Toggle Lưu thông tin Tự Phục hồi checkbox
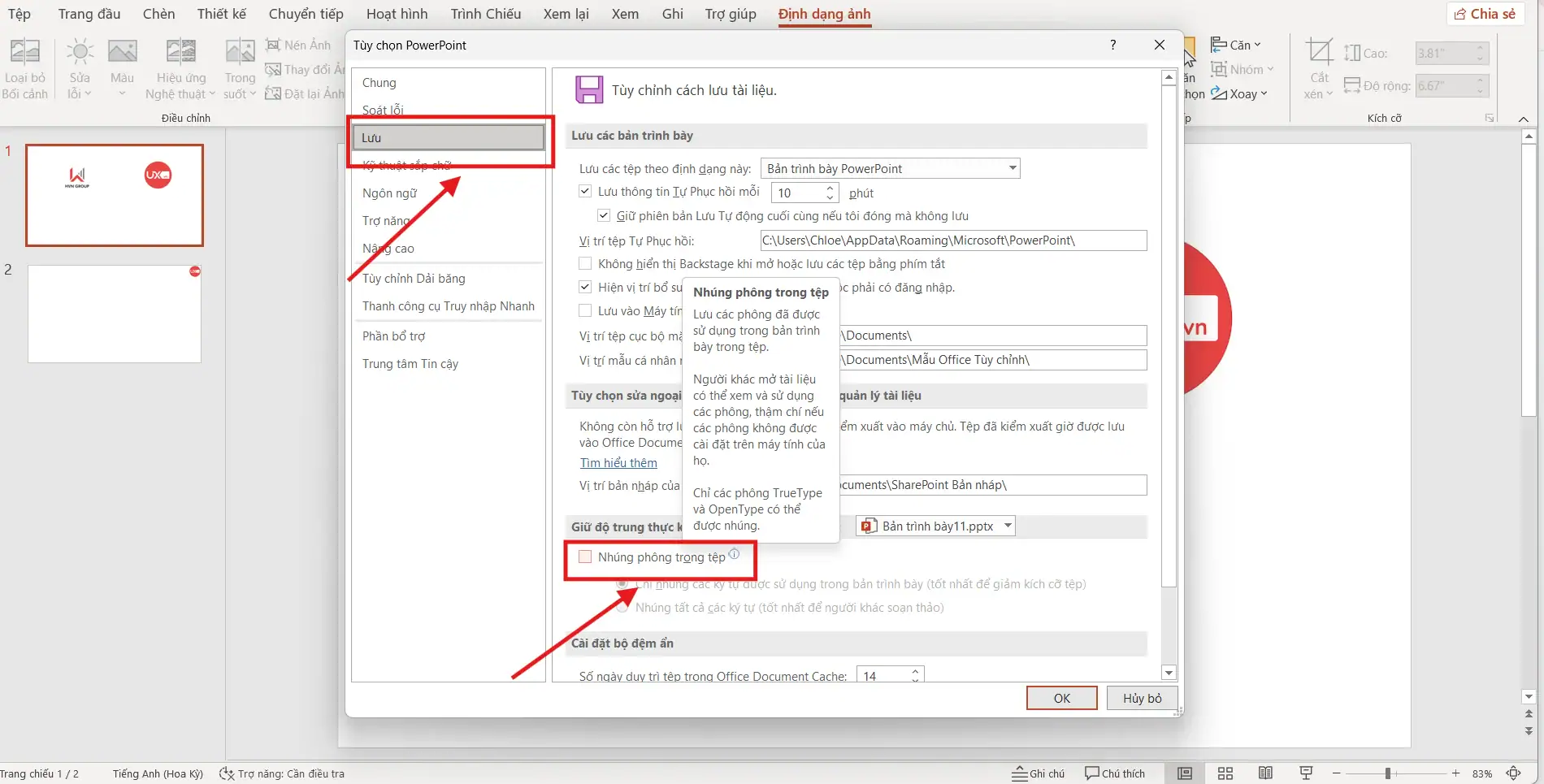Screen dimensions: 1544x784 coord(585,192)
